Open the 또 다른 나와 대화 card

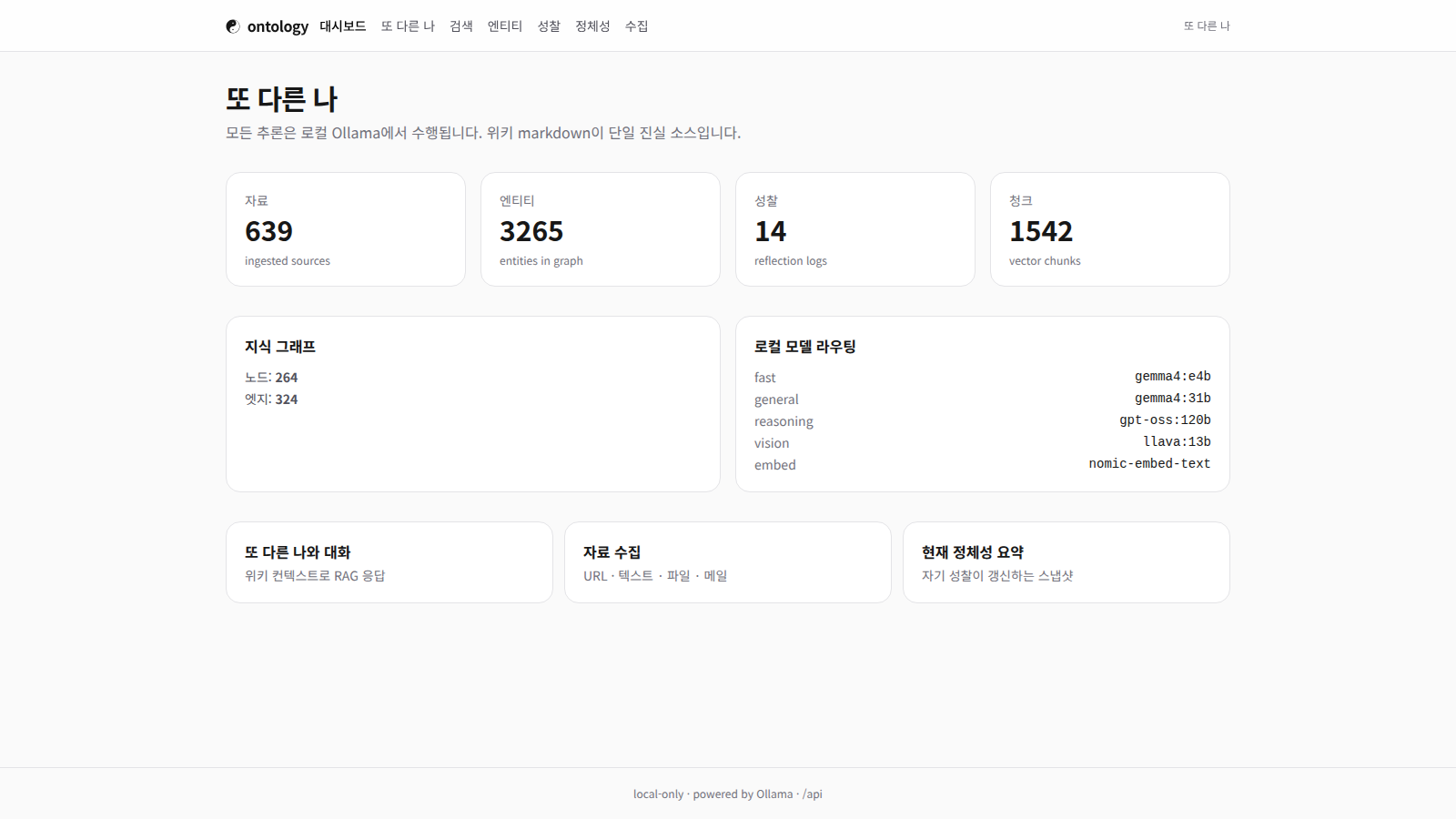[389, 562]
